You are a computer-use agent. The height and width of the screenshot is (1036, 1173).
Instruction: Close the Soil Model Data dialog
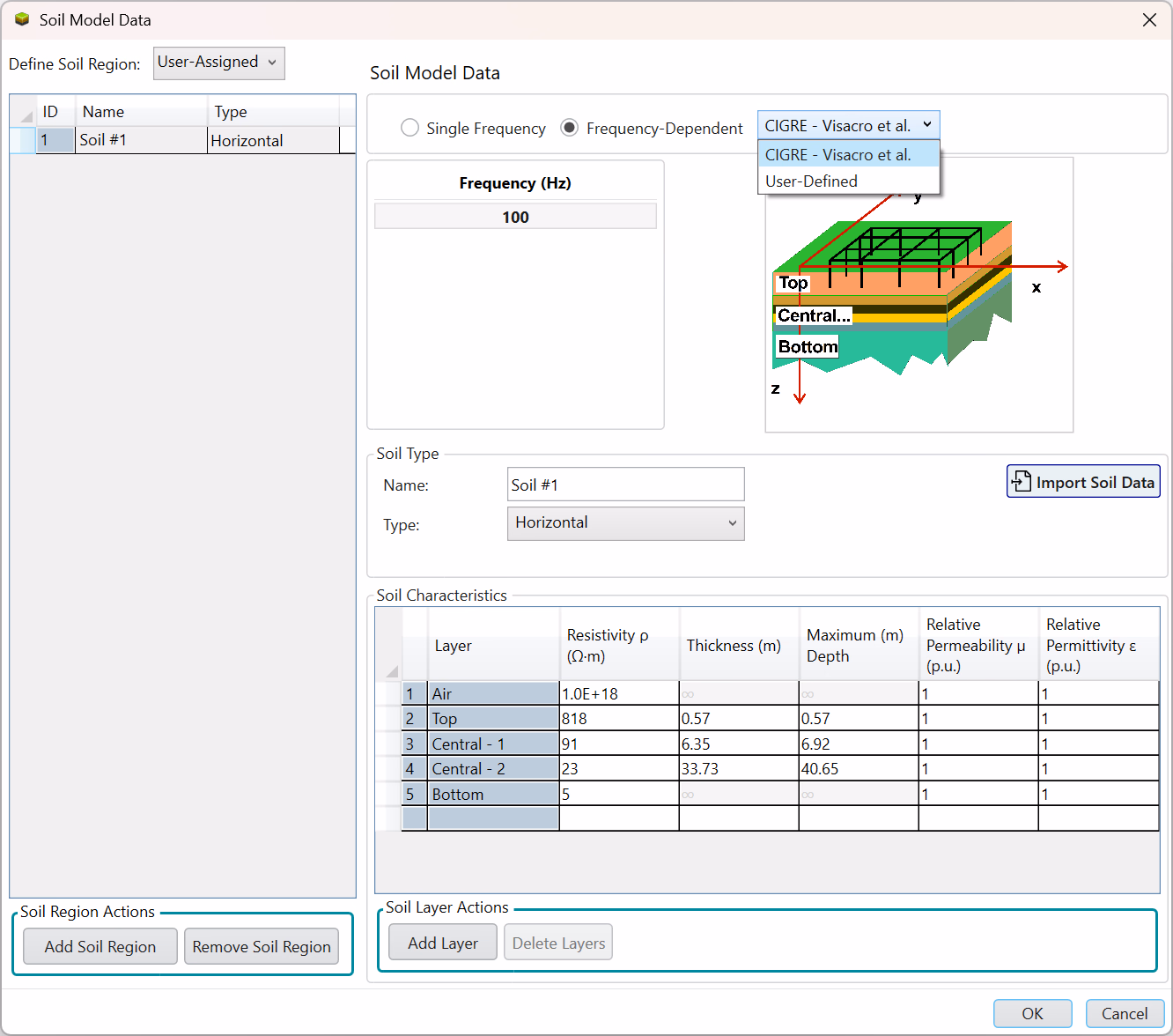pos(1149,19)
